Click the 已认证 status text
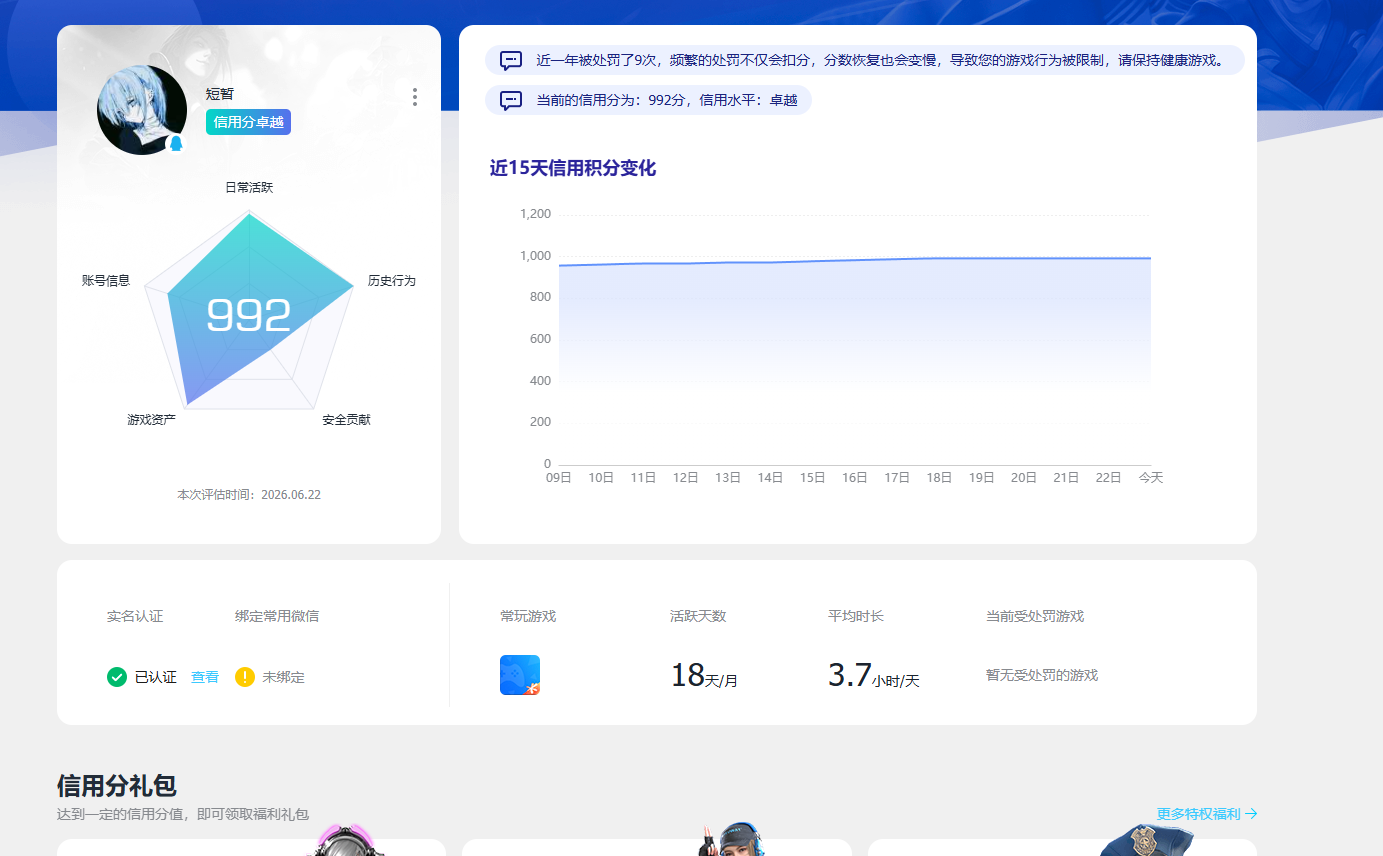This screenshot has width=1383, height=856. (156, 677)
